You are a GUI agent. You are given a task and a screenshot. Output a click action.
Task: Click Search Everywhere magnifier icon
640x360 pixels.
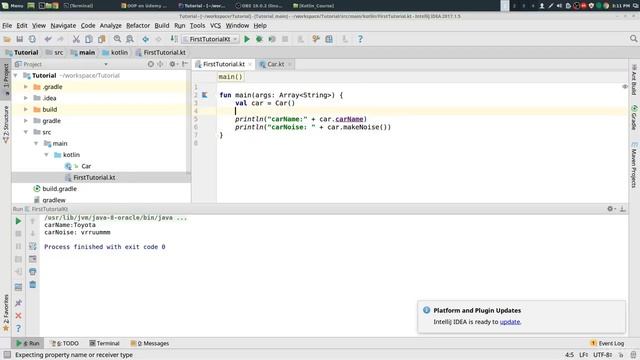[633, 39]
